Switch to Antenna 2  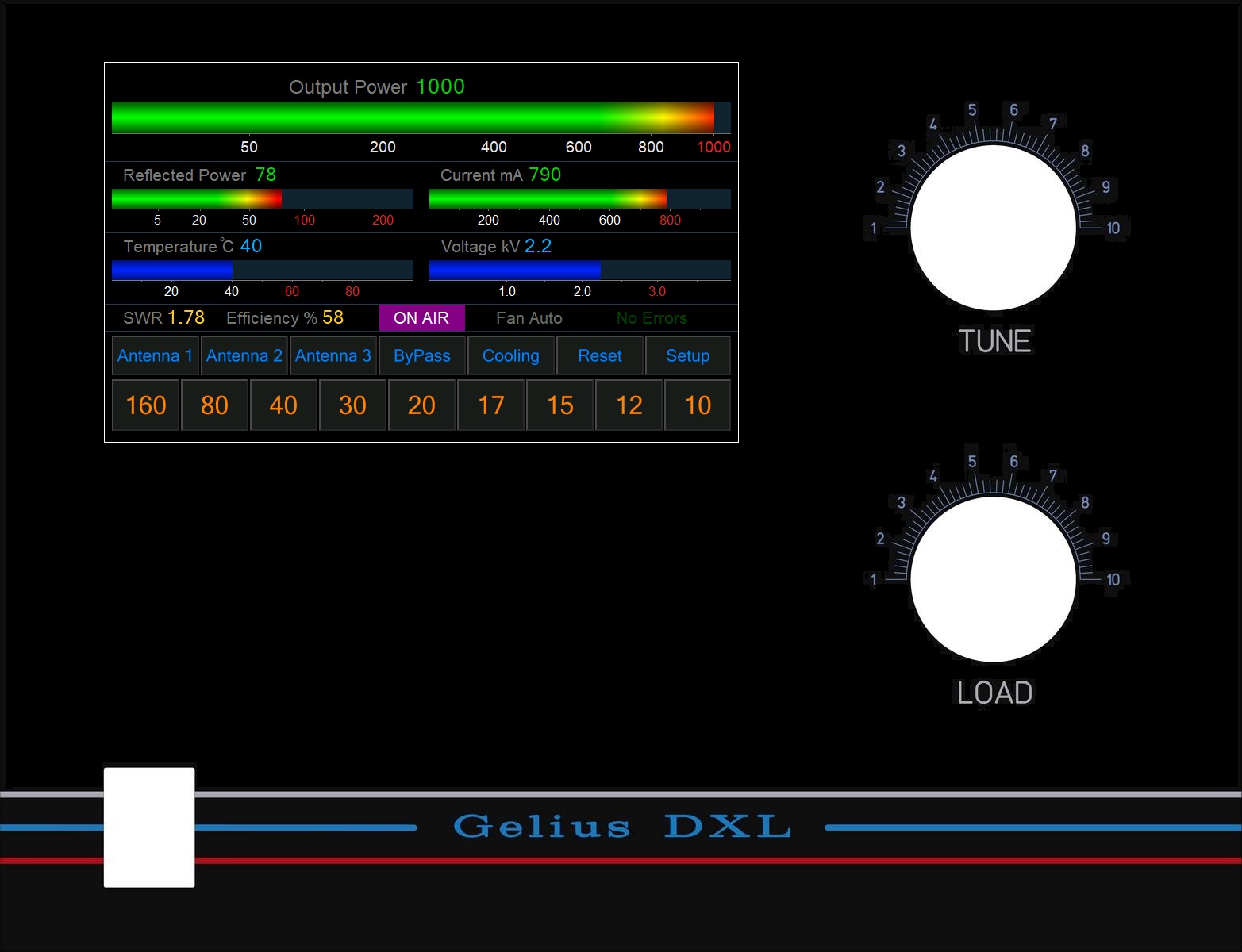click(x=244, y=355)
